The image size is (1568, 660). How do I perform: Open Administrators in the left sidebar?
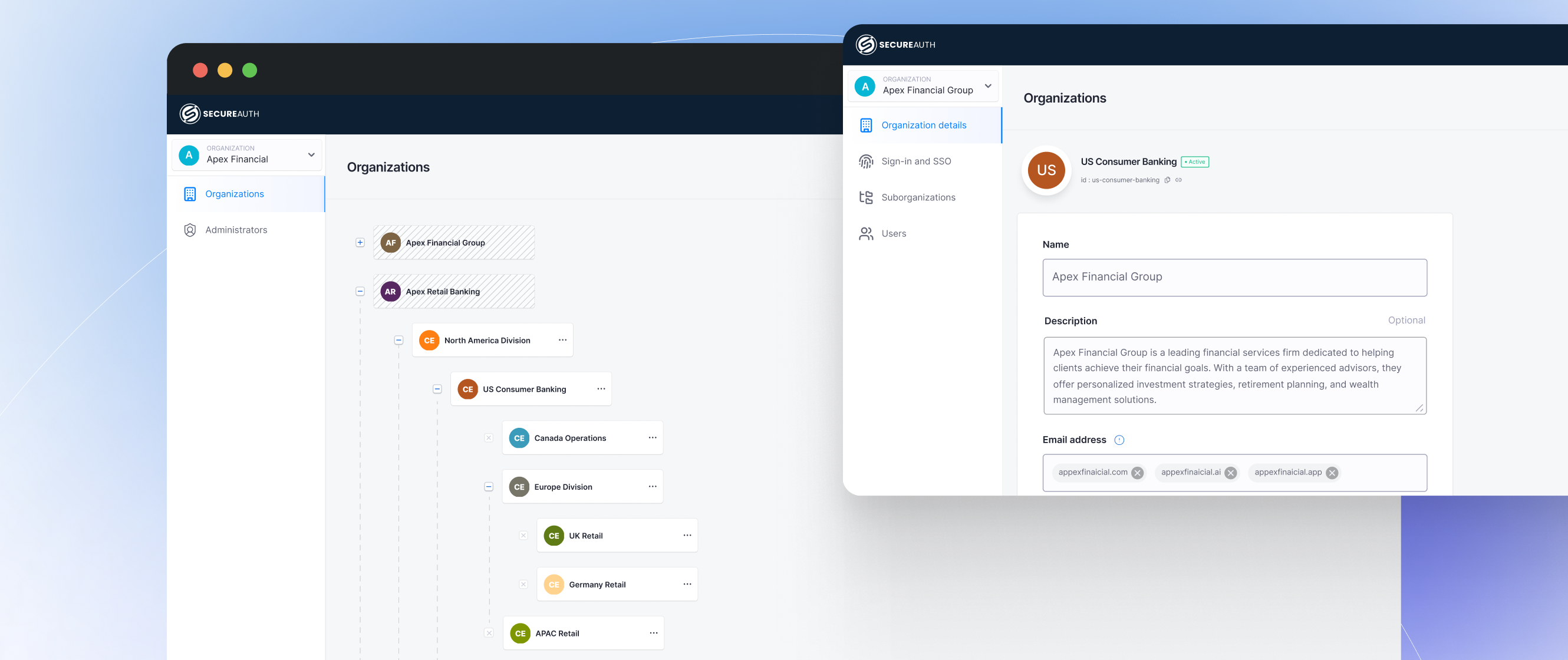coord(236,230)
